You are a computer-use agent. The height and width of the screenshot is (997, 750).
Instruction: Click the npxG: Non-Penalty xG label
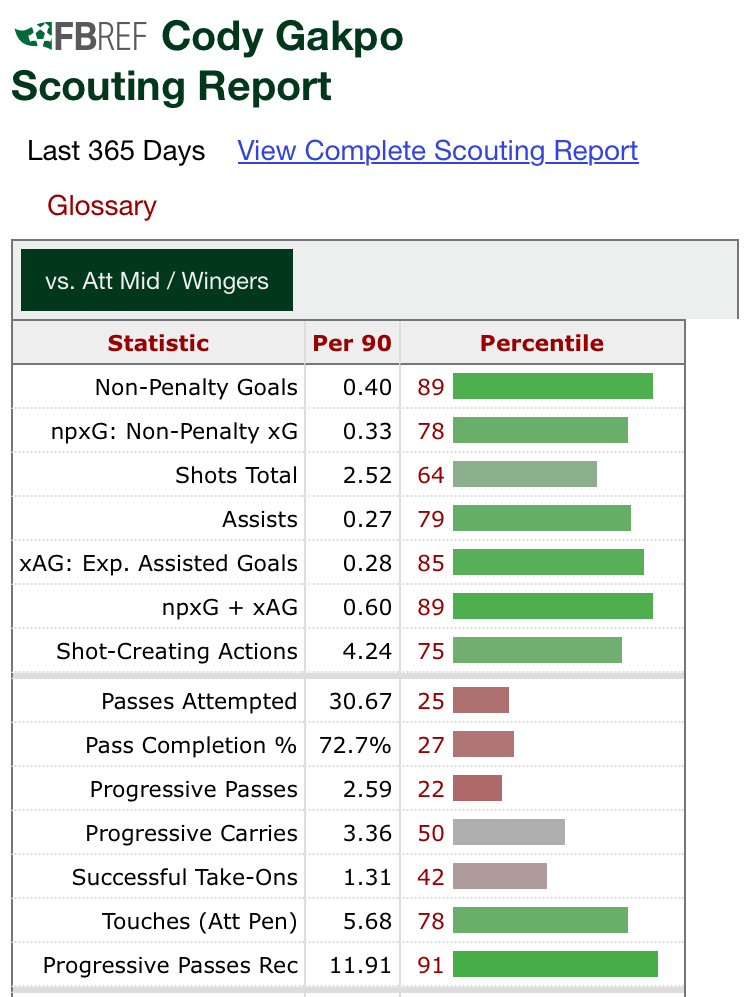tap(174, 431)
